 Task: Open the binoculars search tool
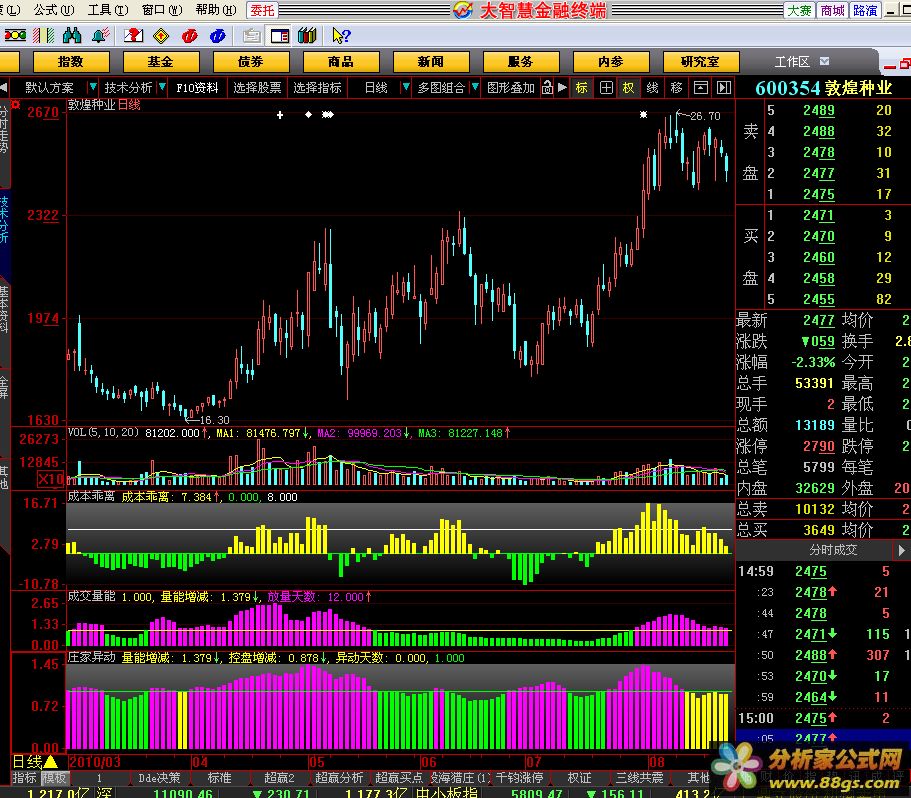[72, 36]
